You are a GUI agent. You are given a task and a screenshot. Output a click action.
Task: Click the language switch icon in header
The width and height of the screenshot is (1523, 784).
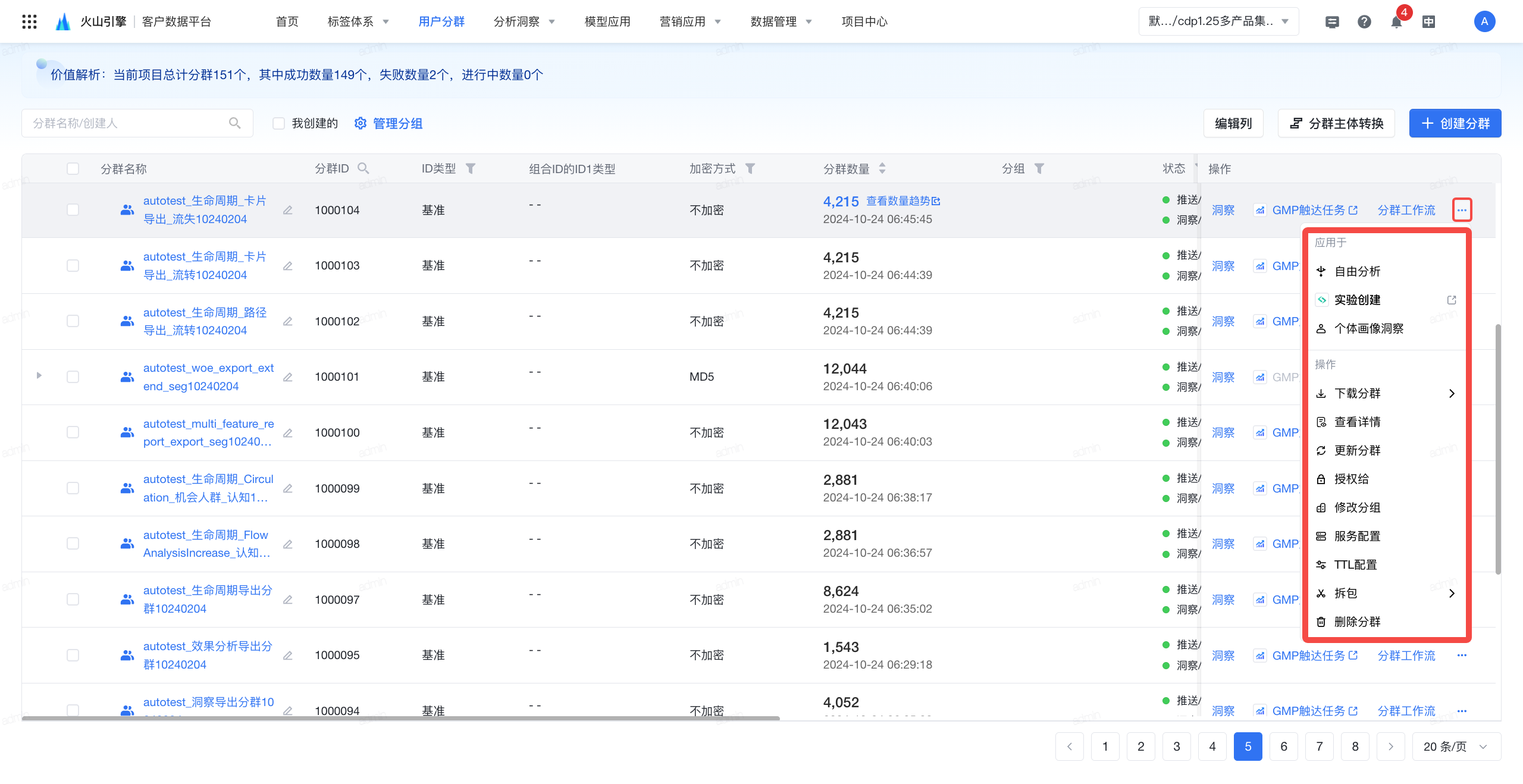(x=1428, y=22)
